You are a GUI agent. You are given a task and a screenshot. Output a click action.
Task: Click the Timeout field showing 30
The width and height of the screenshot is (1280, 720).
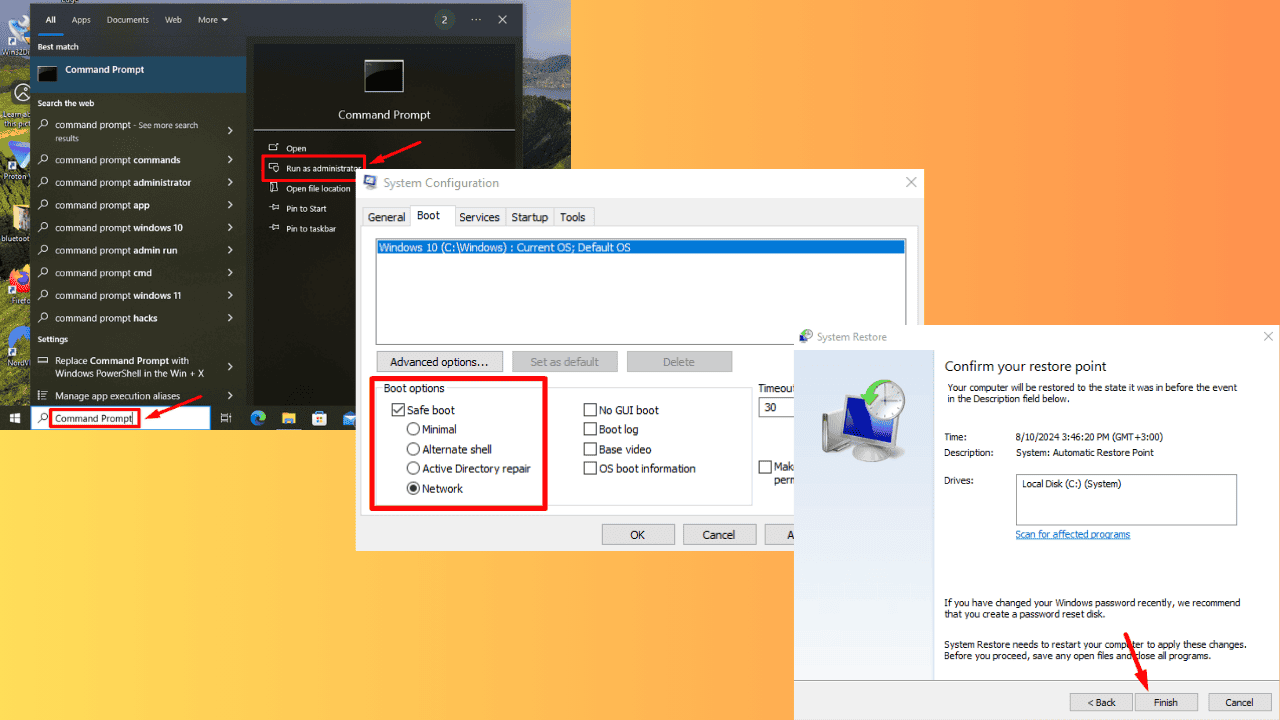click(776, 408)
